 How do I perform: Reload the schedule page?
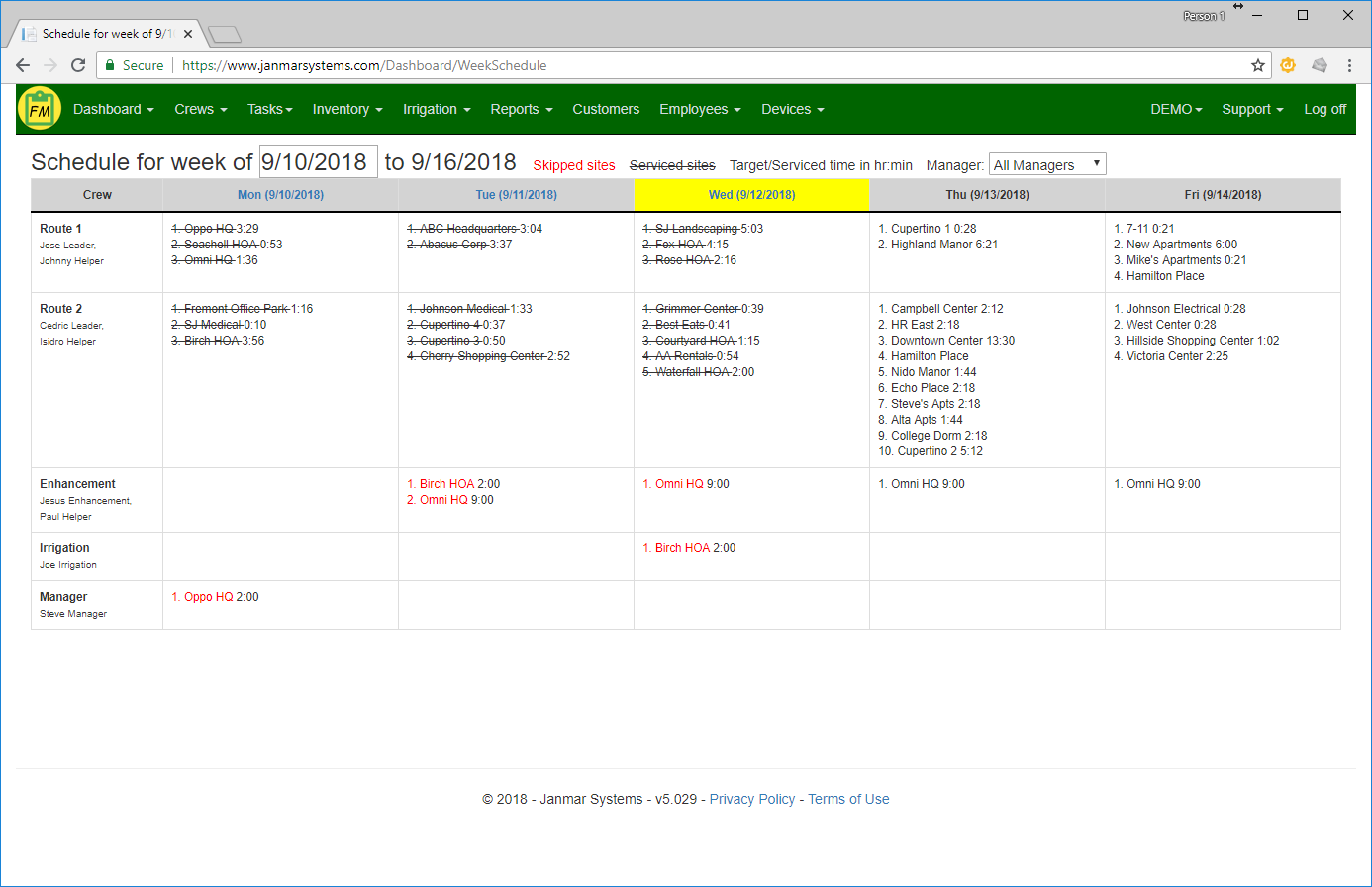[x=78, y=65]
